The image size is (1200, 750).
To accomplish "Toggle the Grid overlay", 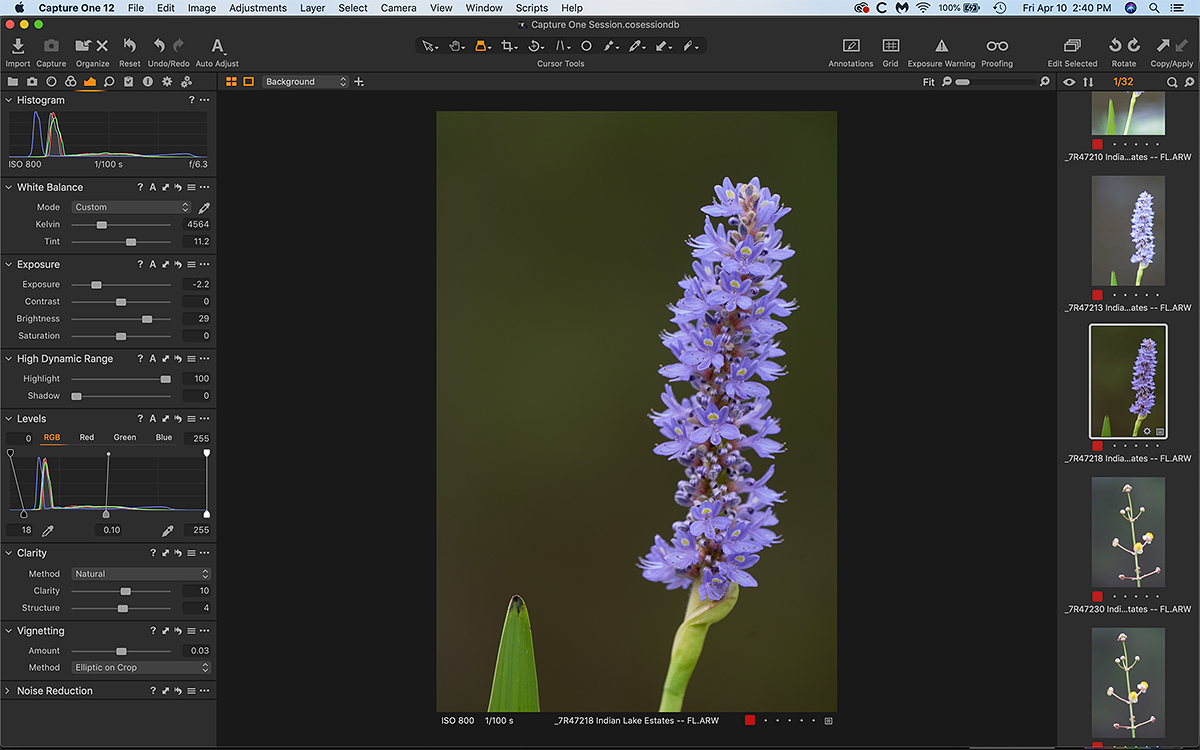I will (890, 46).
